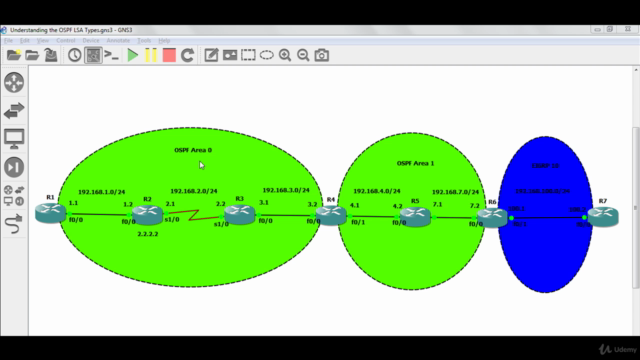Take a screenshot with camera icon
The height and width of the screenshot is (360, 640).
(x=322, y=55)
